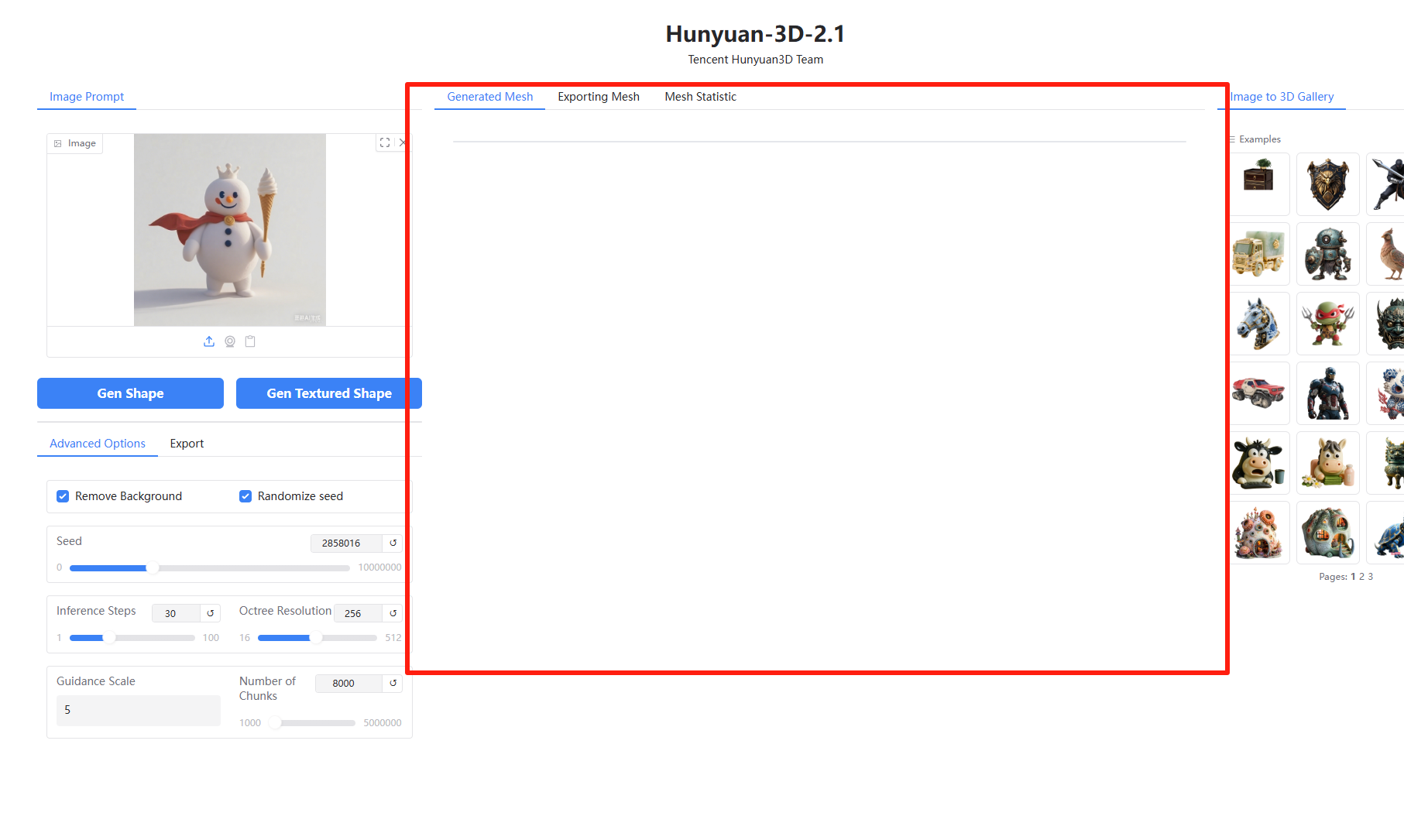Select the mushroom coral house example
Image resolution: width=1404 pixels, height=840 pixels.
tap(1258, 533)
